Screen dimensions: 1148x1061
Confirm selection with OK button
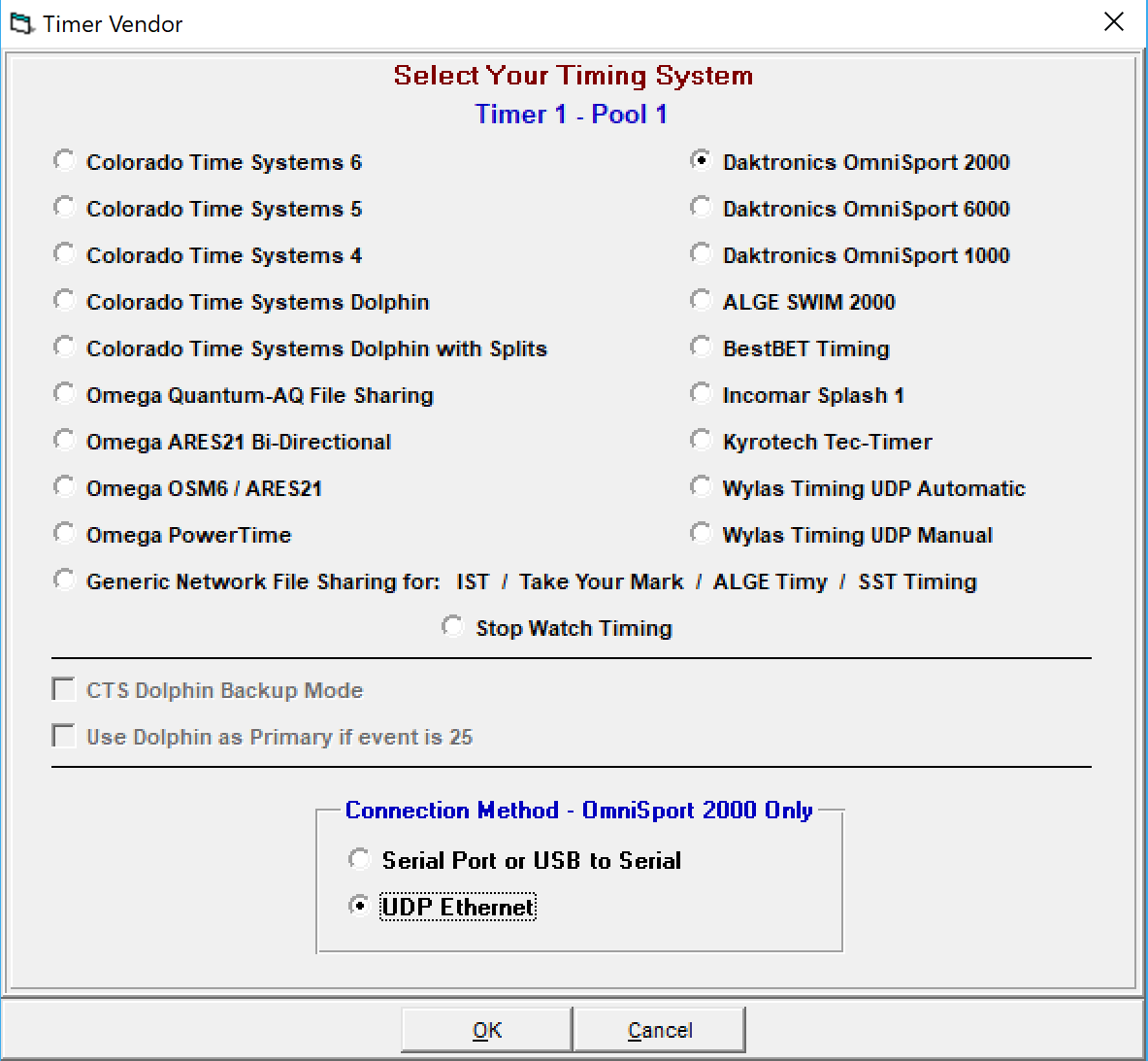pyautogui.click(x=486, y=1029)
